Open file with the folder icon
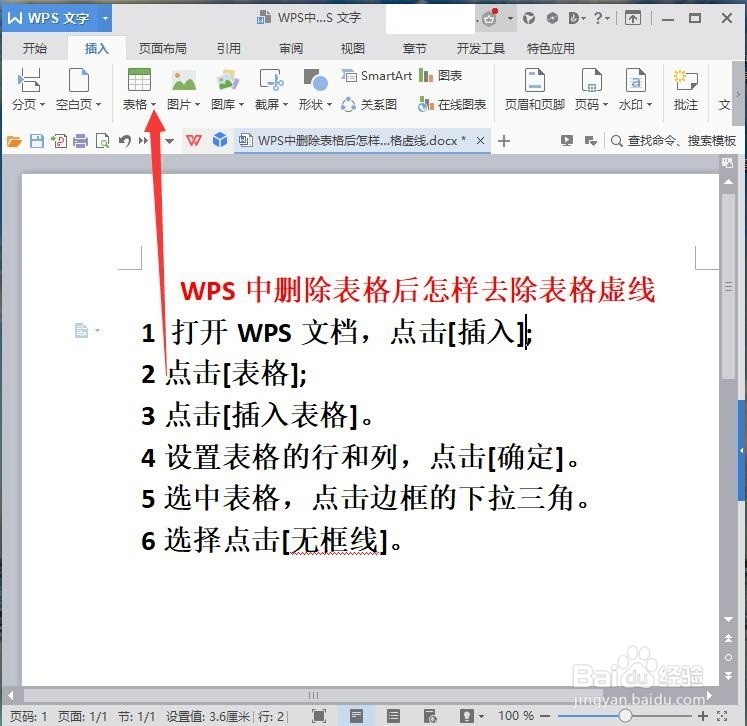Image resolution: width=747 pixels, height=726 pixels. click(x=14, y=141)
